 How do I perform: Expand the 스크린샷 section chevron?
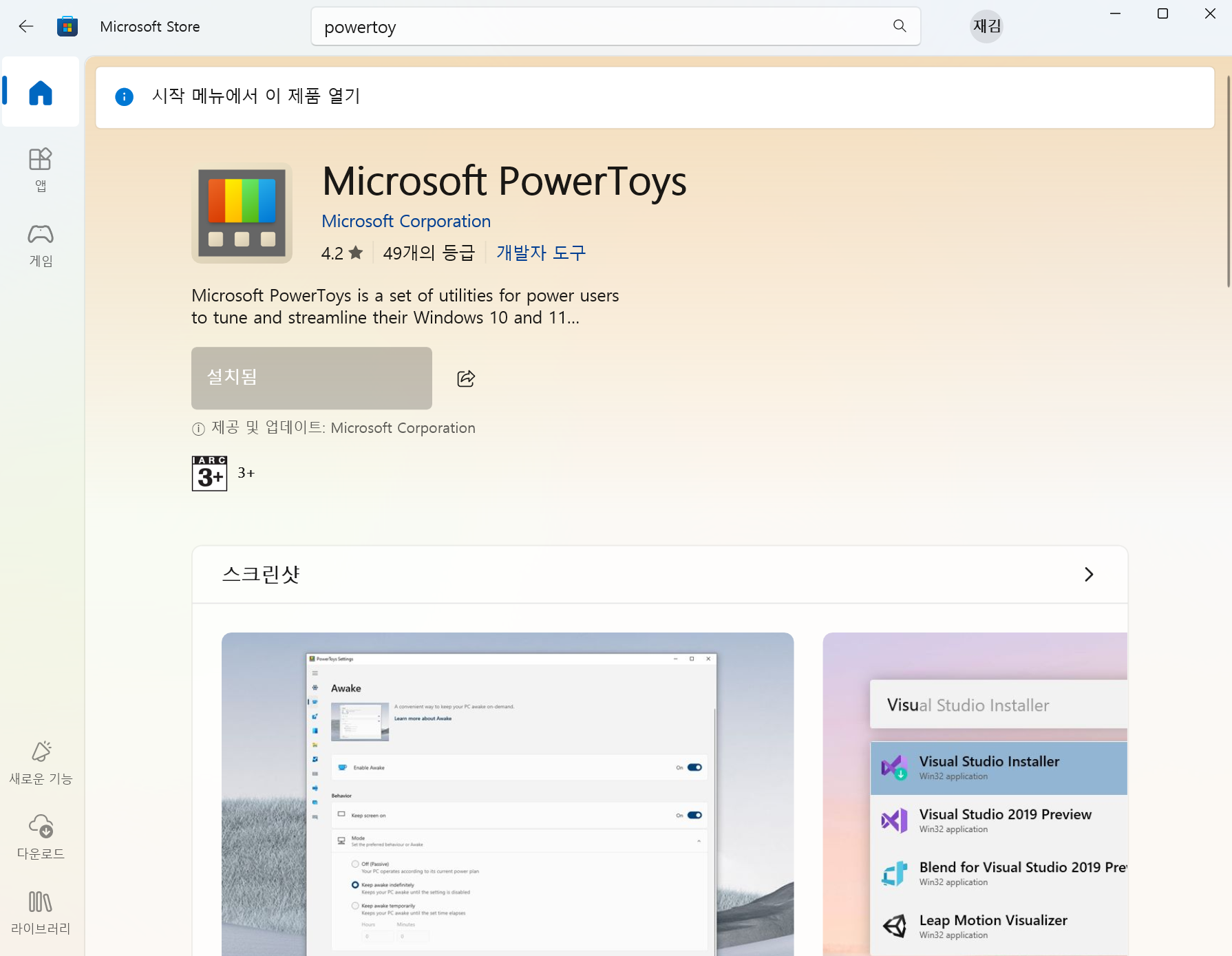[x=1089, y=575]
